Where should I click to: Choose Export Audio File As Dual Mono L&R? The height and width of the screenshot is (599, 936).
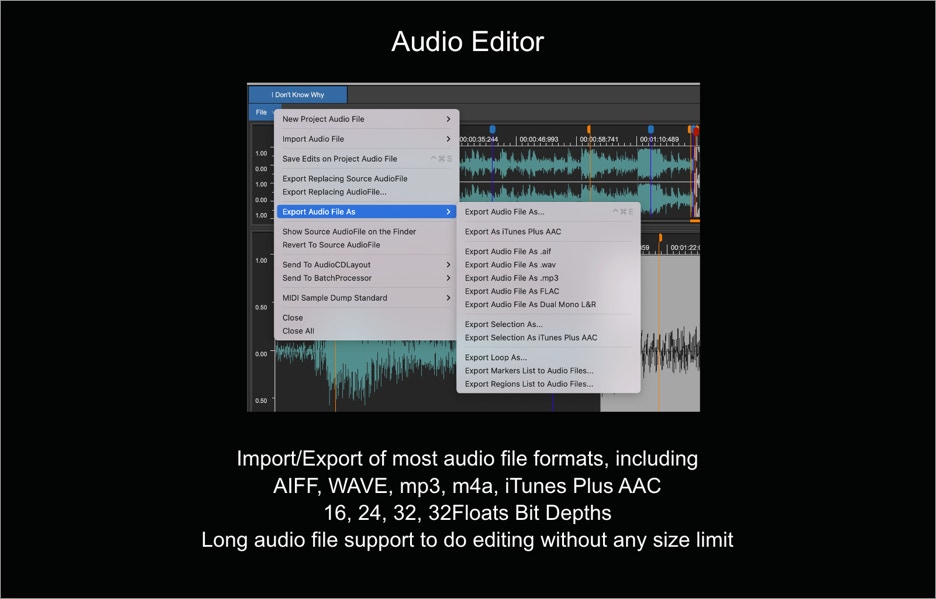click(x=530, y=305)
